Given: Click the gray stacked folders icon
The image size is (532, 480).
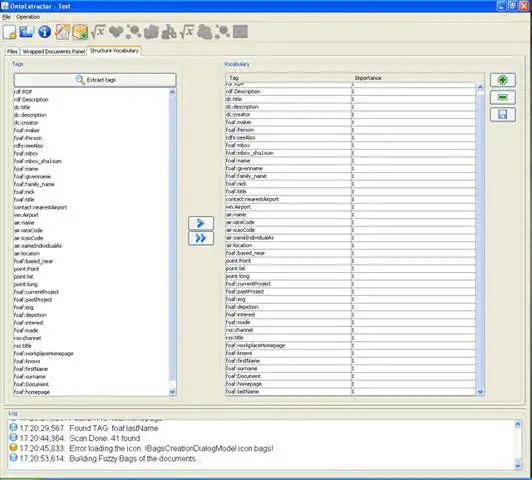Looking at the screenshot, I should [151, 32].
